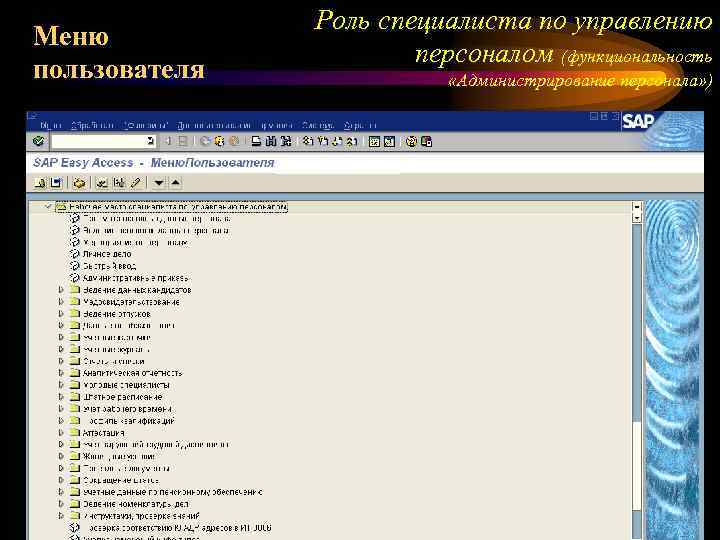Expand the Медосвидетельствование folder
The height and width of the screenshot is (540, 720).
(61, 302)
